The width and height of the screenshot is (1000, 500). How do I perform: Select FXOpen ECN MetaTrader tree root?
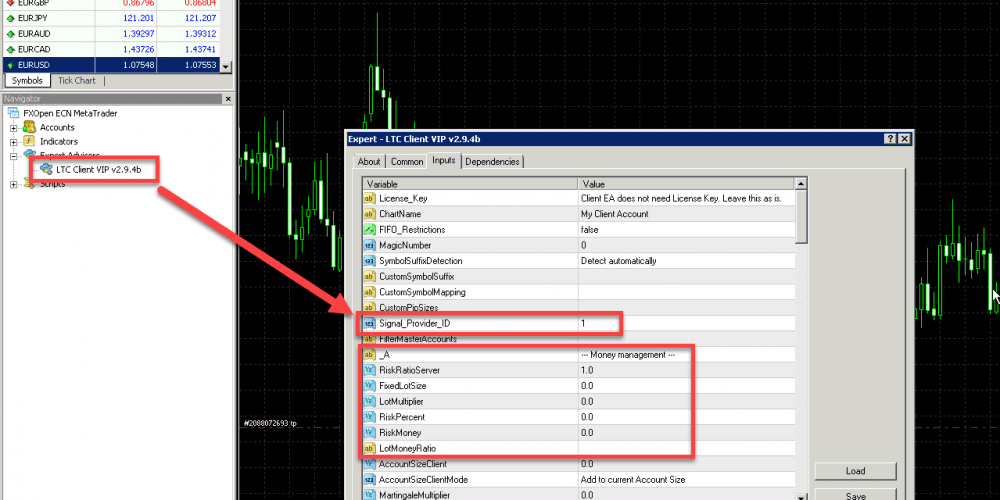click(70, 114)
